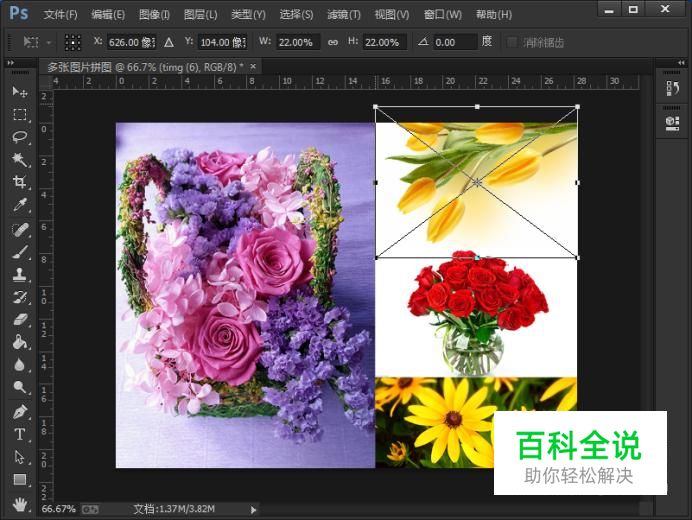This screenshot has height=520, width=692.
Task: Click the Y position input field
Action: [x=222, y=42]
